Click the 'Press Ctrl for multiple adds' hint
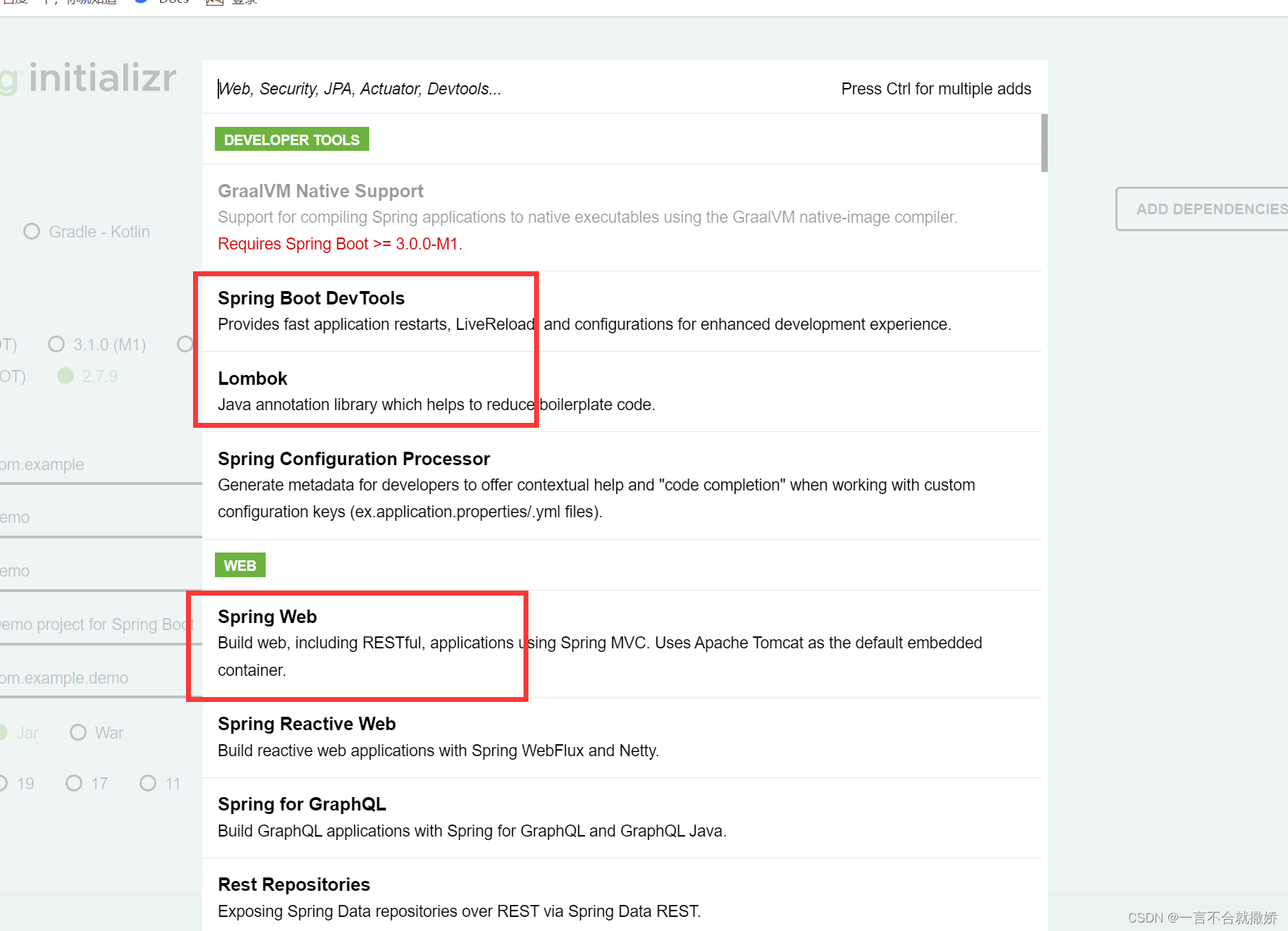 pyautogui.click(x=936, y=89)
